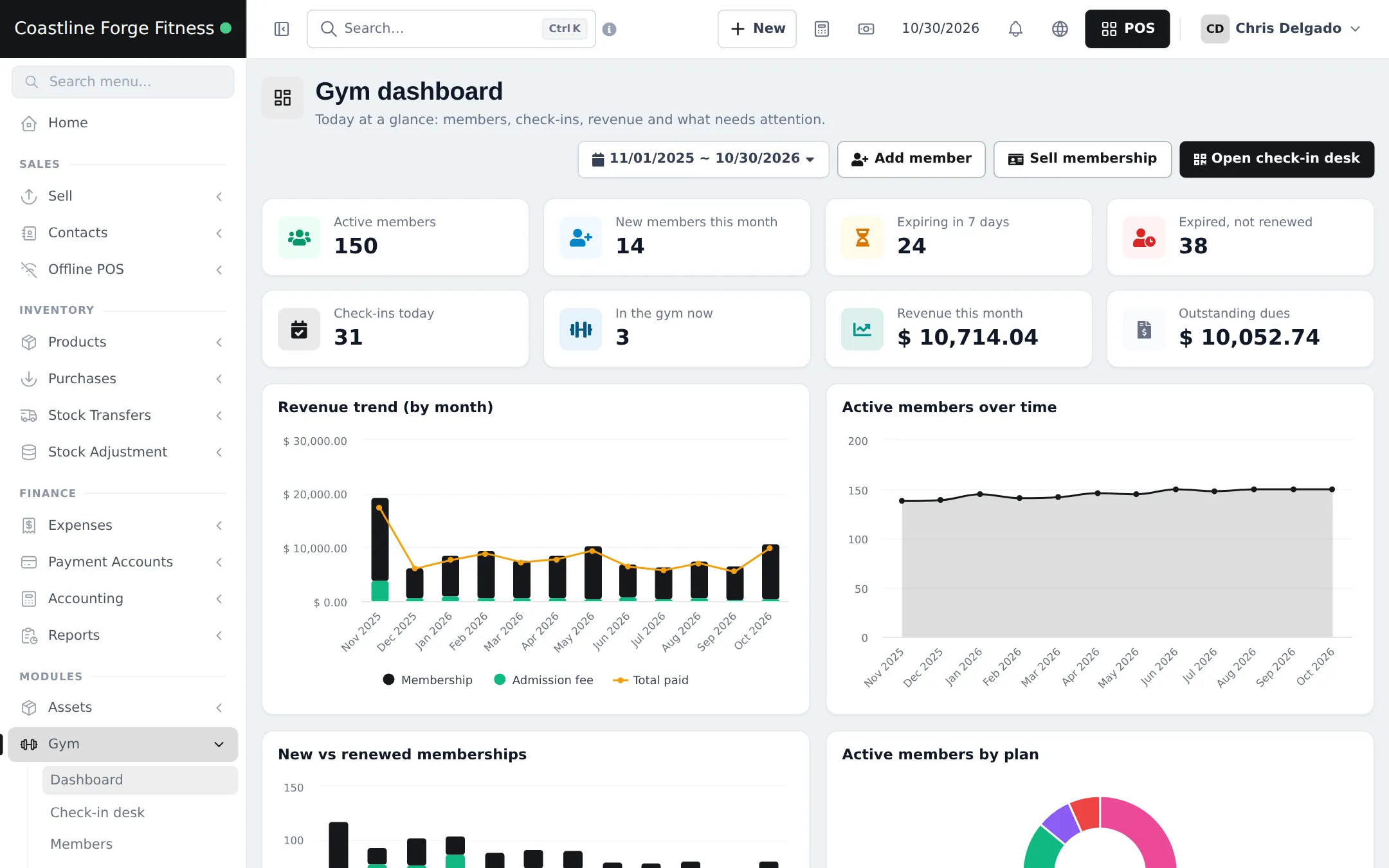Open check-in desk button
This screenshot has height=868, width=1389.
[1276, 159]
